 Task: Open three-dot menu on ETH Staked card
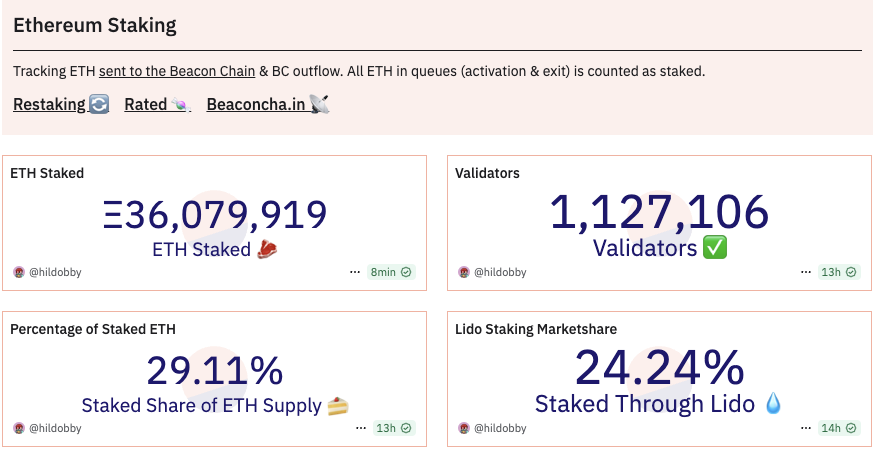coord(355,272)
